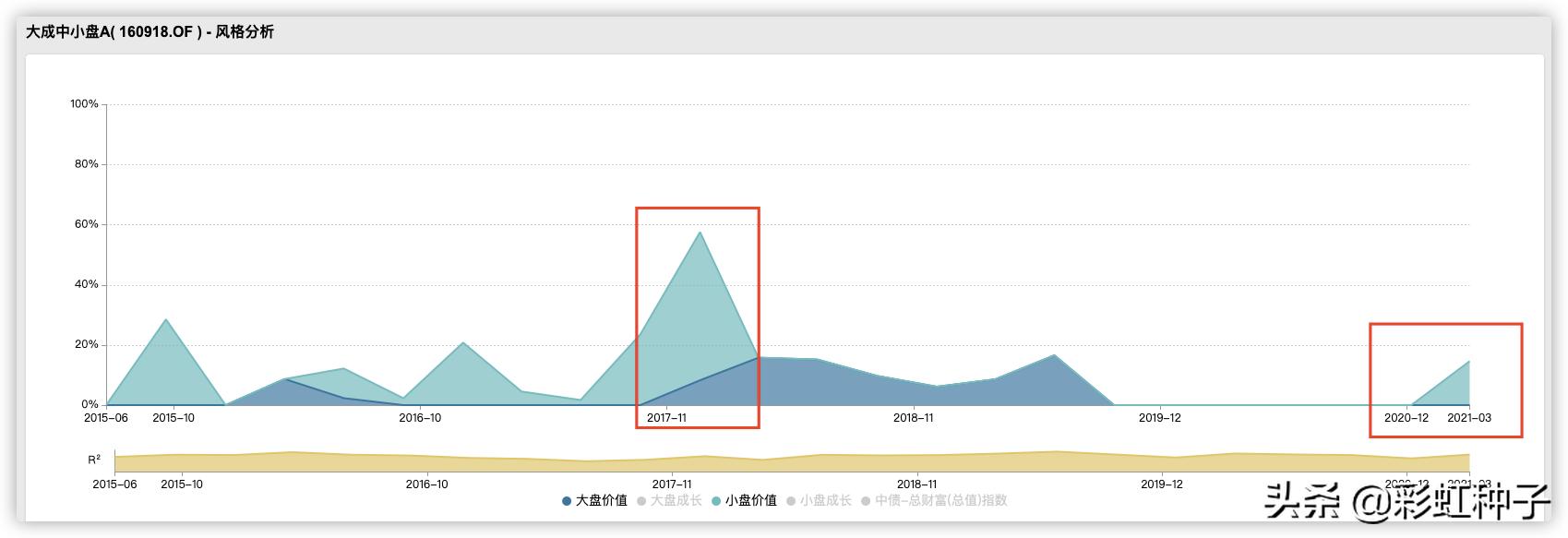Click the 2019-12 label under the R² chart
The image size is (1568, 538).
pos(1162,484)
